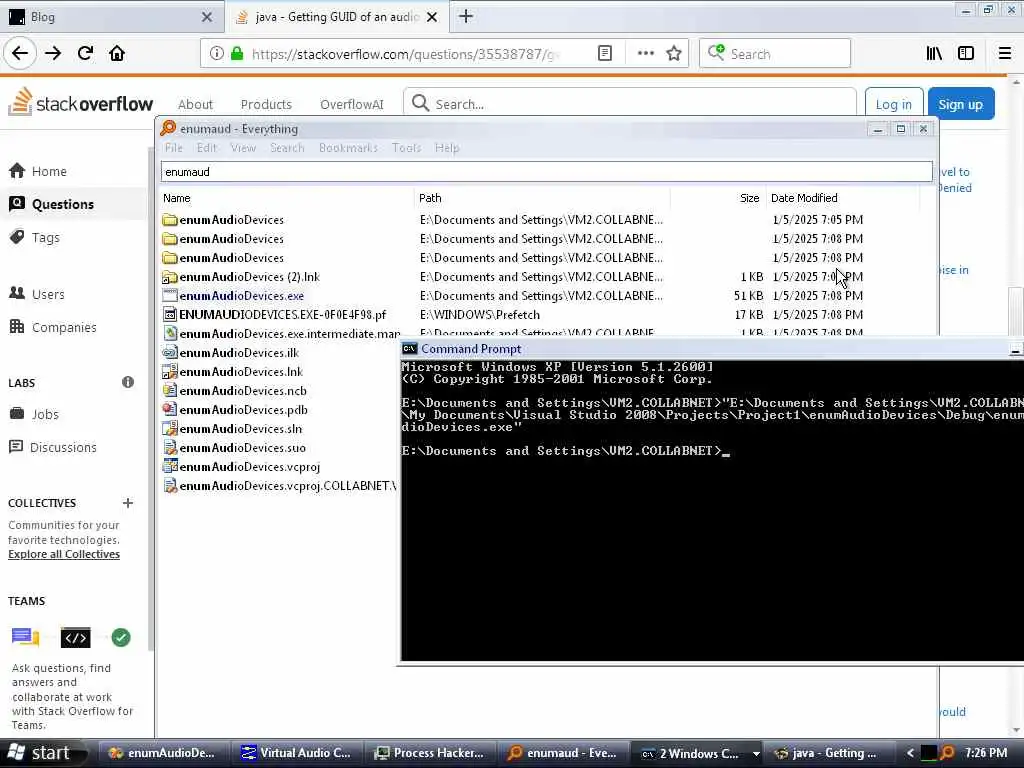Open the Help menu in Everything

click(x=447, y=148)
